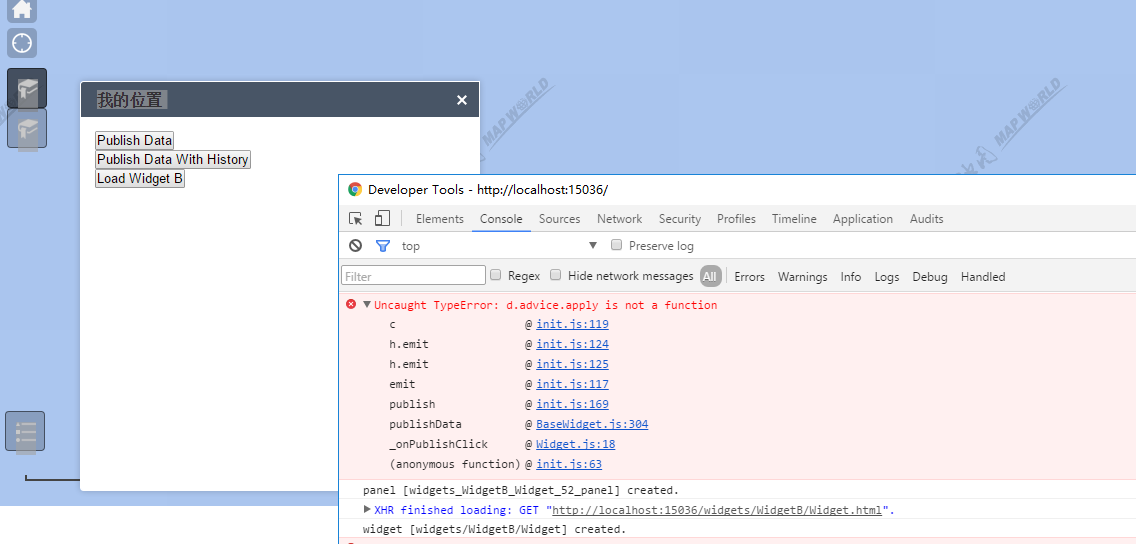Open the 'top' execution context dropdown
Viewport: 1136px width, 544px height.
point(500,246)
